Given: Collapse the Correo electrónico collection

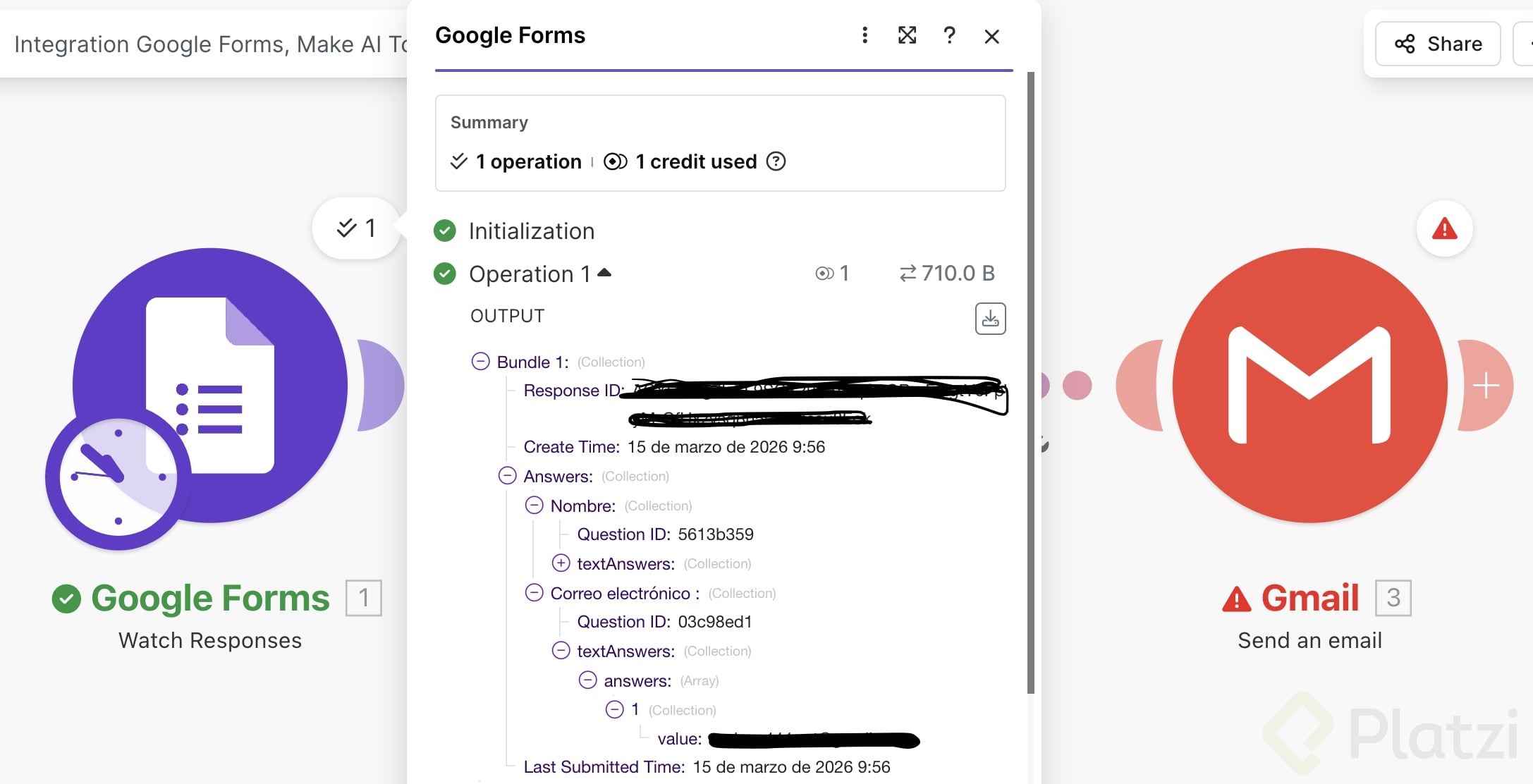Looking at the screenshot, I should coord(534,593).
